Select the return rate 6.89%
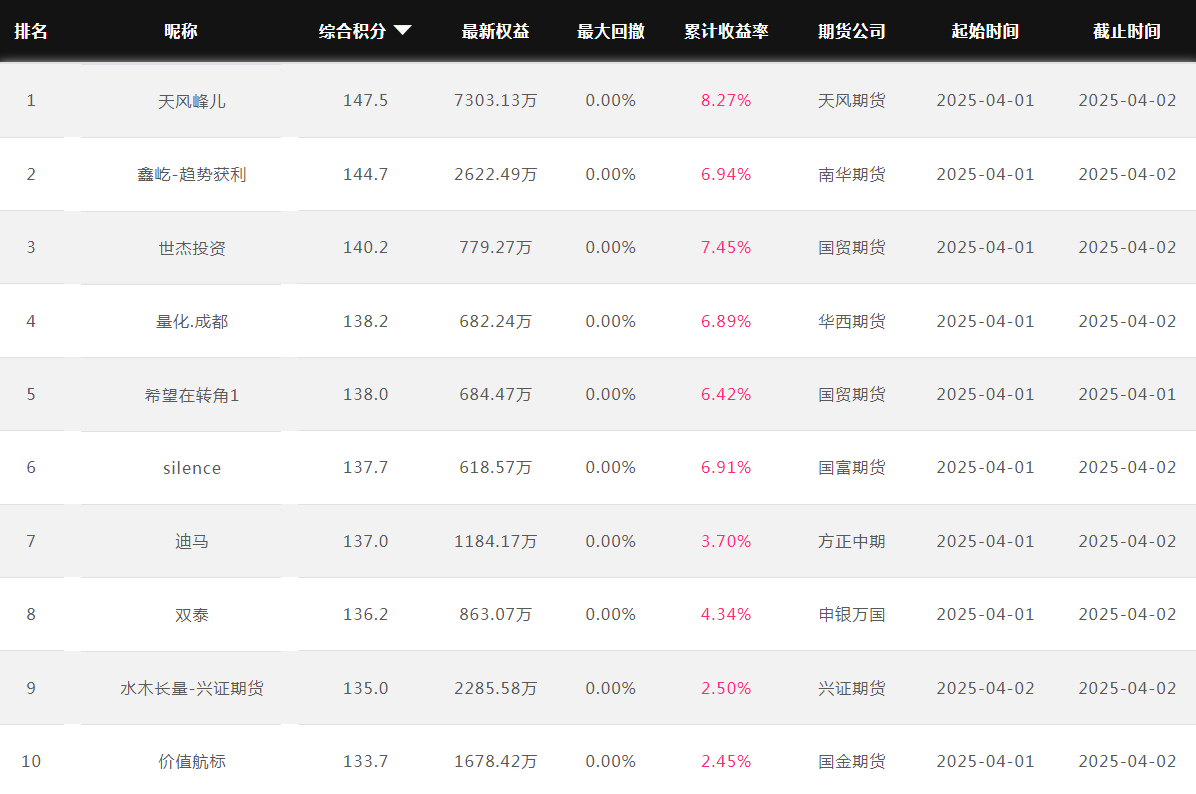This screenshot has height=794, width=1196. [x=726, y=321]
